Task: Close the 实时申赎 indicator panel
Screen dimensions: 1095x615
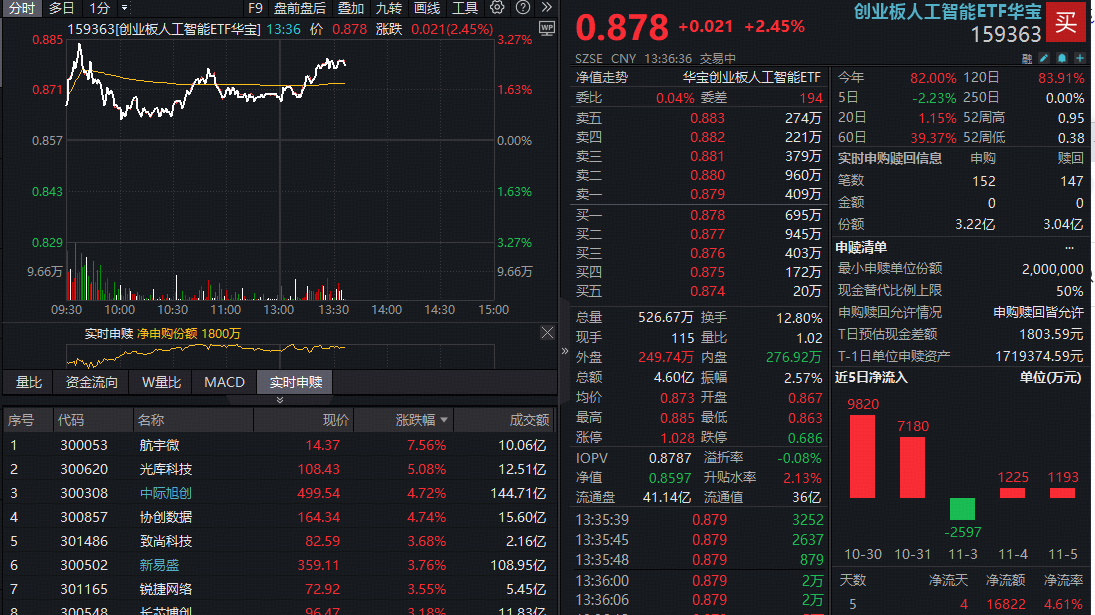Action: [547, 332]
